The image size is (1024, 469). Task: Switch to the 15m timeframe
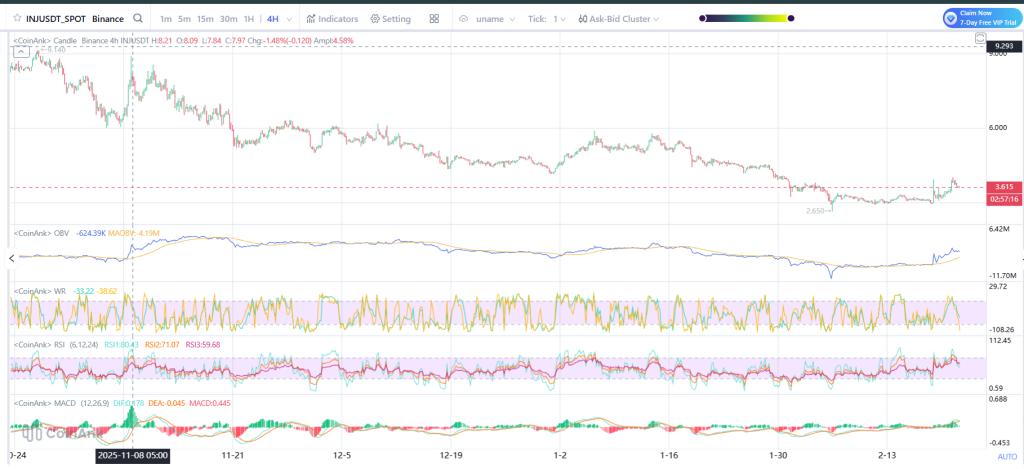(x=204, y=18)
